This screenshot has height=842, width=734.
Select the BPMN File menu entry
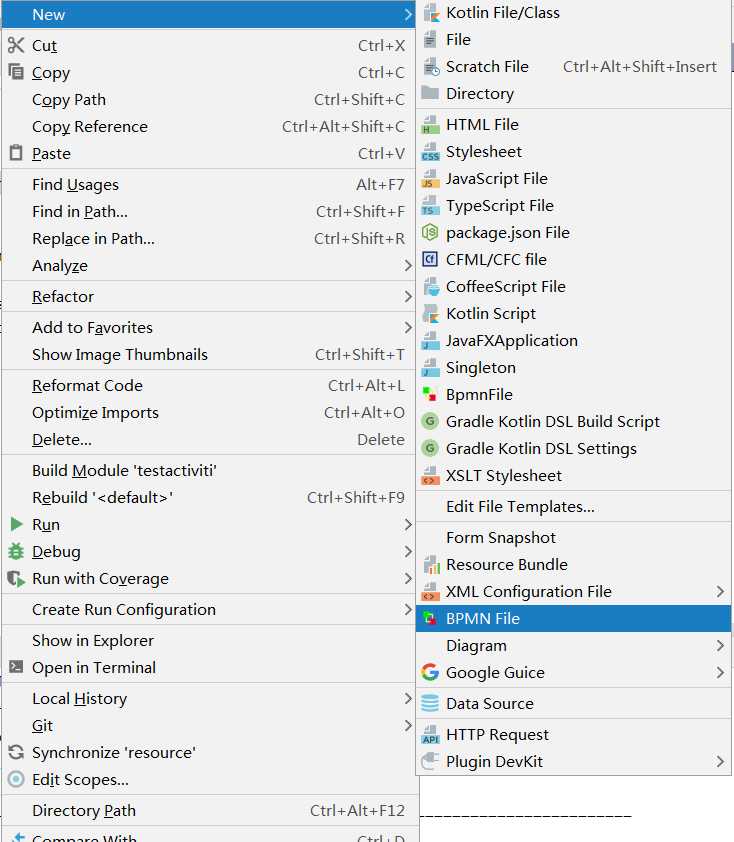click(x=573, y=618)
